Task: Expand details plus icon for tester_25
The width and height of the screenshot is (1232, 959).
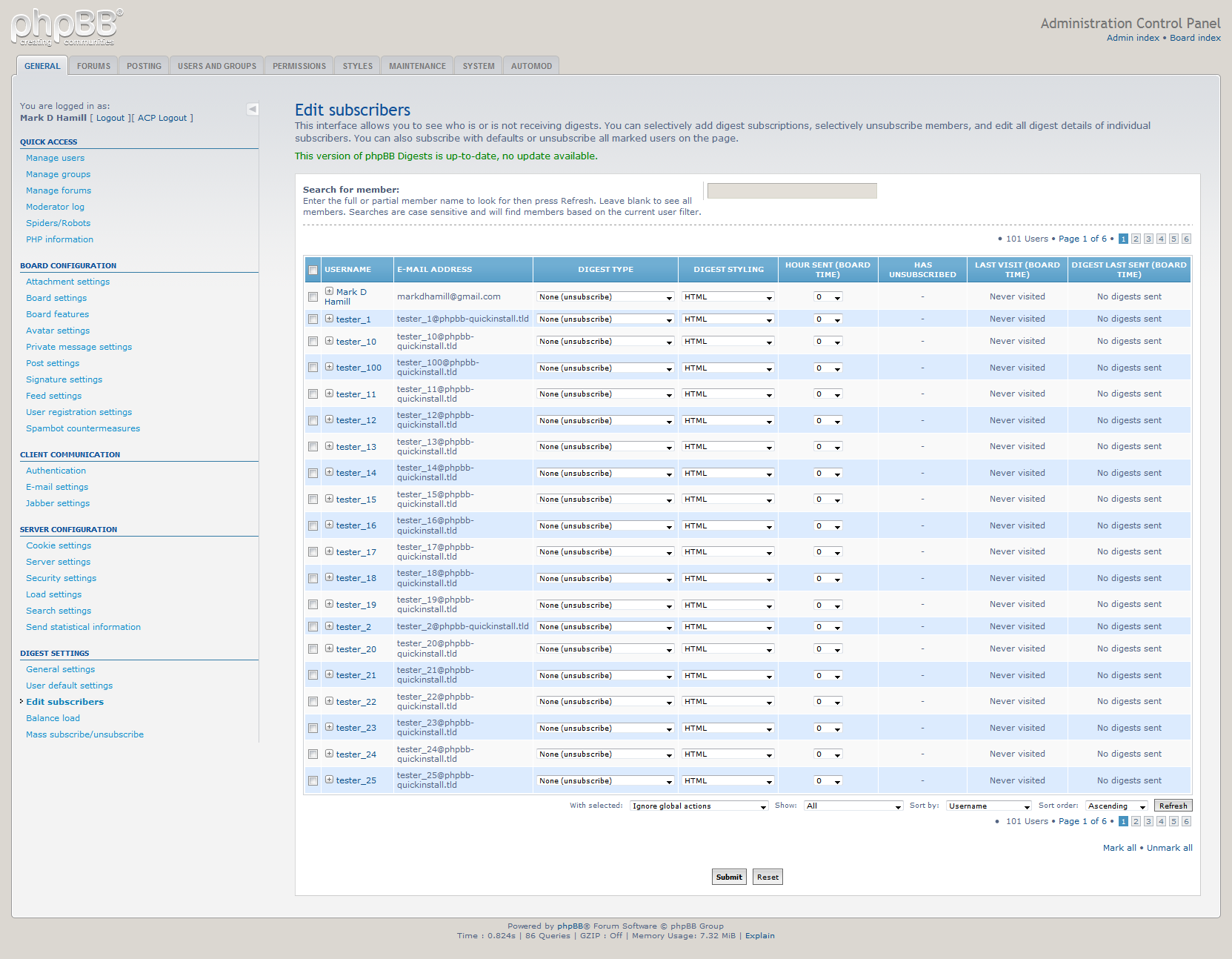Action: (x=329, y=780)
